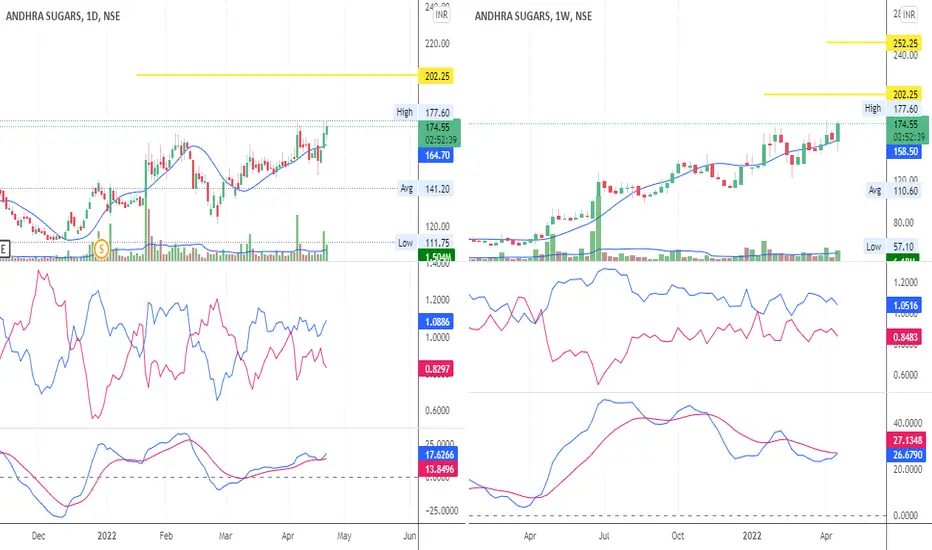Click the Oct label on weekly time axis
Image resolution: width=932 pixels, height=550 pixels.
(678, 536)
